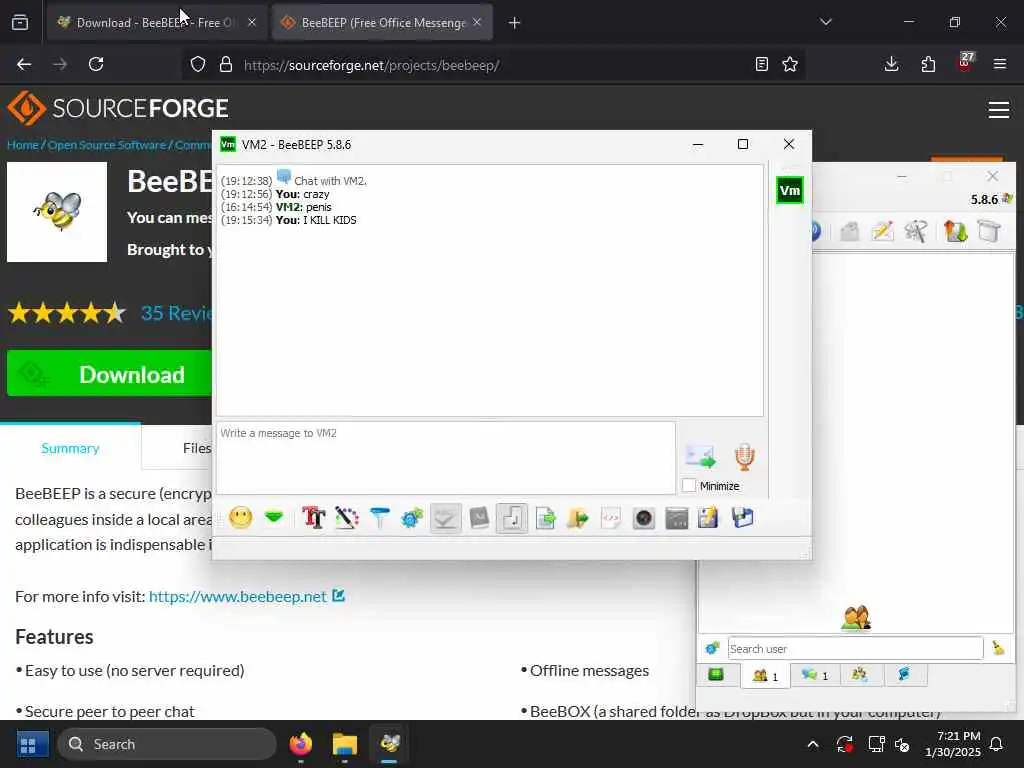Open file transfers icon in main BeeBEEP window
The height and width of the screenshot is (768, 1024).
click(x=955, y=231)
